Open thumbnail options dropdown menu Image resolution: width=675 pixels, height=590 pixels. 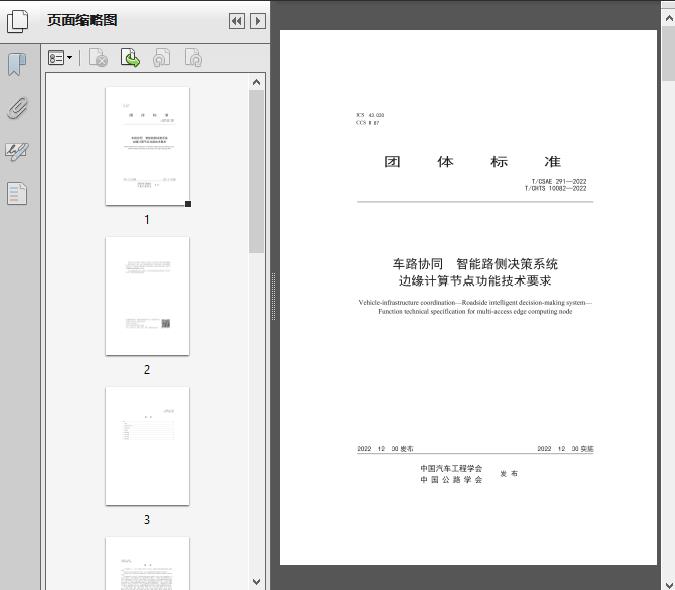[60, 58]
